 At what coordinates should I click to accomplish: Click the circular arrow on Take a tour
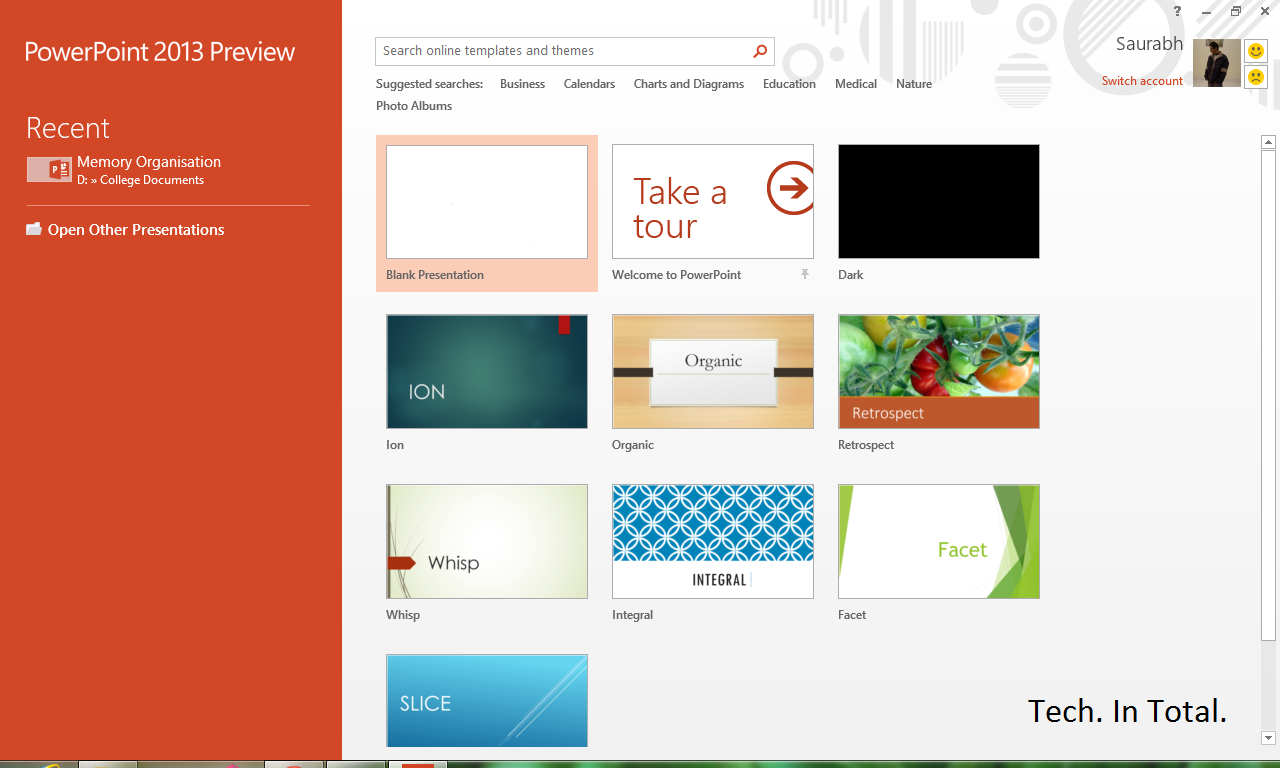[x=791, y=187]
